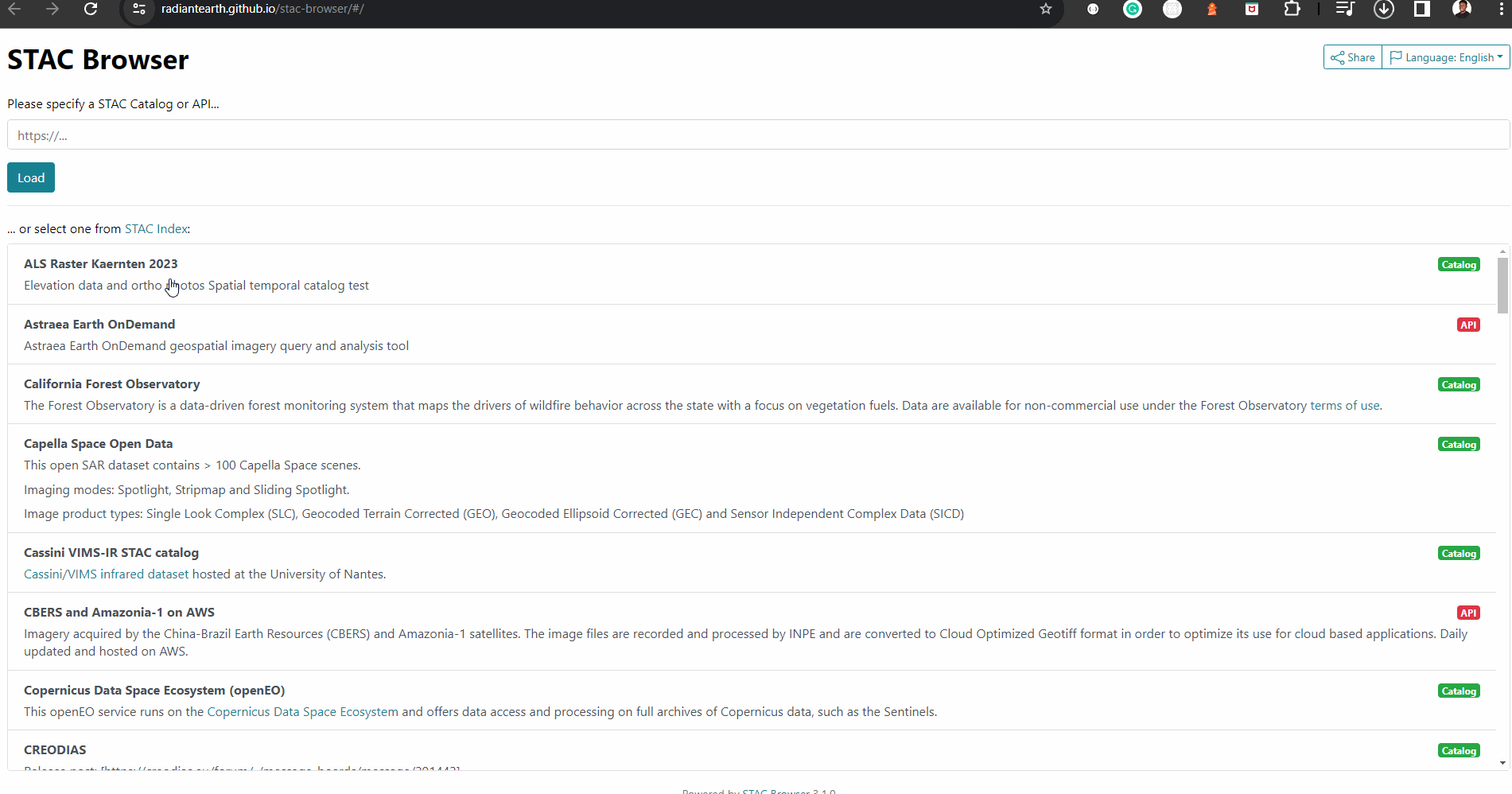This screenshot has width=1512, height=794.
Task: Open the Downloads icon
Action: coord(1384,10)
